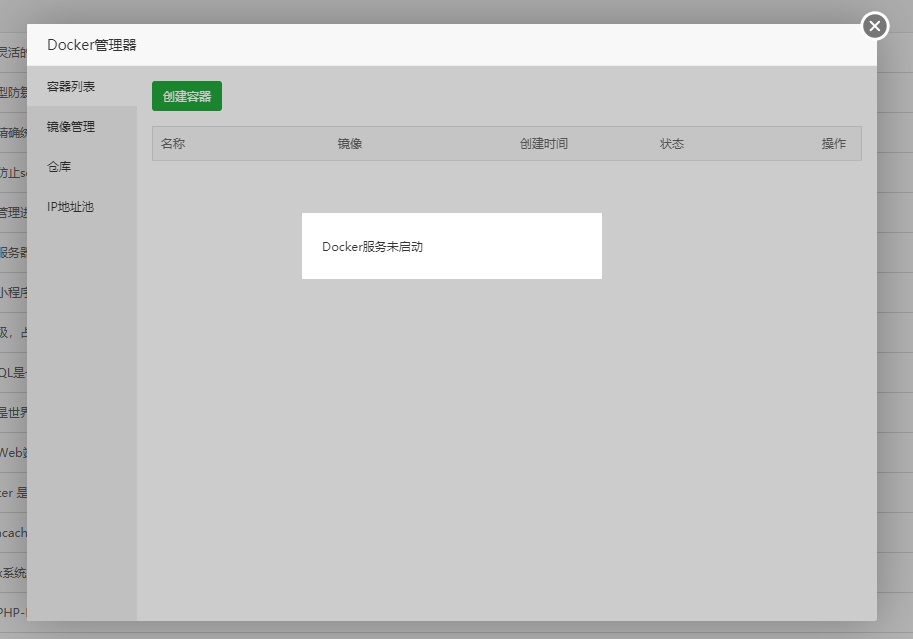Click the Docker服务未启动 message box
Viewport: 913px width, 639px height.
451,246
